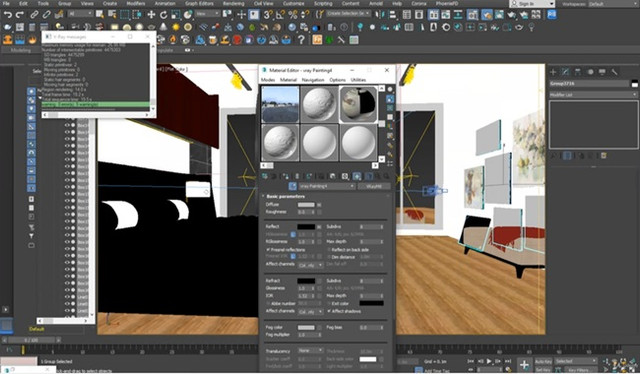Click the Undo arrow icon
This screenshot has height=374, width=640.
point(7,15)
